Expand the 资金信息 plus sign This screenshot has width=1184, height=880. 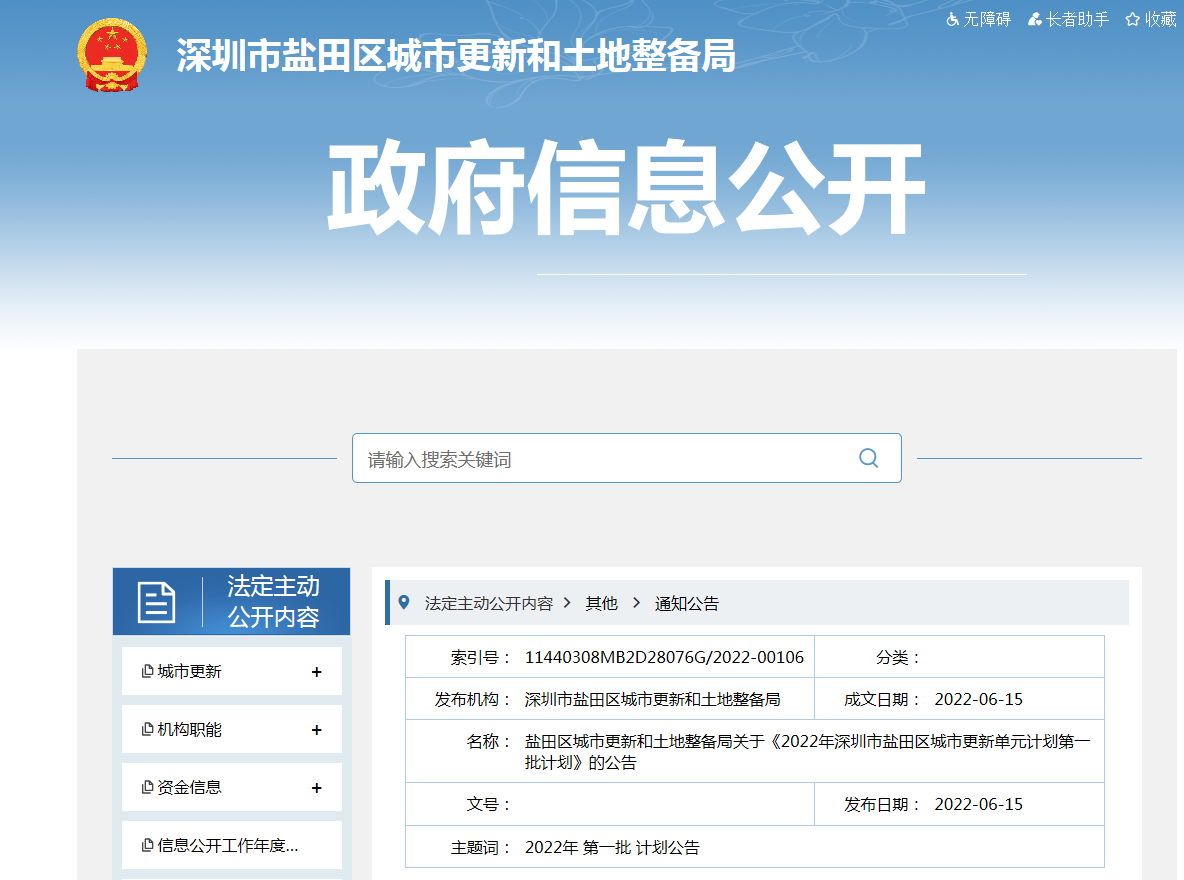click(x=316, y=788)
